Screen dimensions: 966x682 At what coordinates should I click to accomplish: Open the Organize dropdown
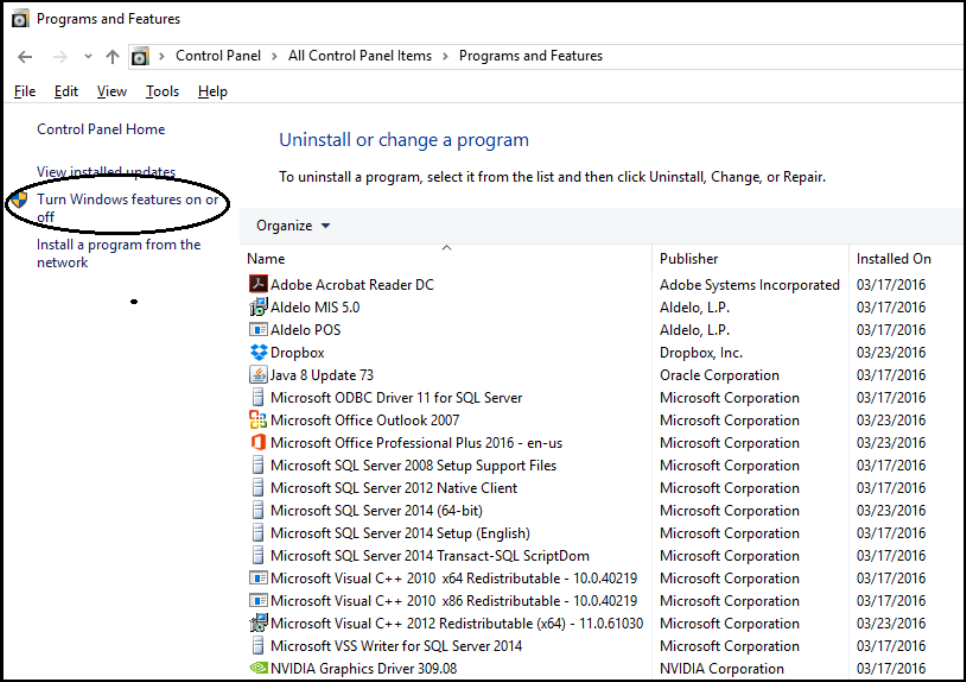293,225
